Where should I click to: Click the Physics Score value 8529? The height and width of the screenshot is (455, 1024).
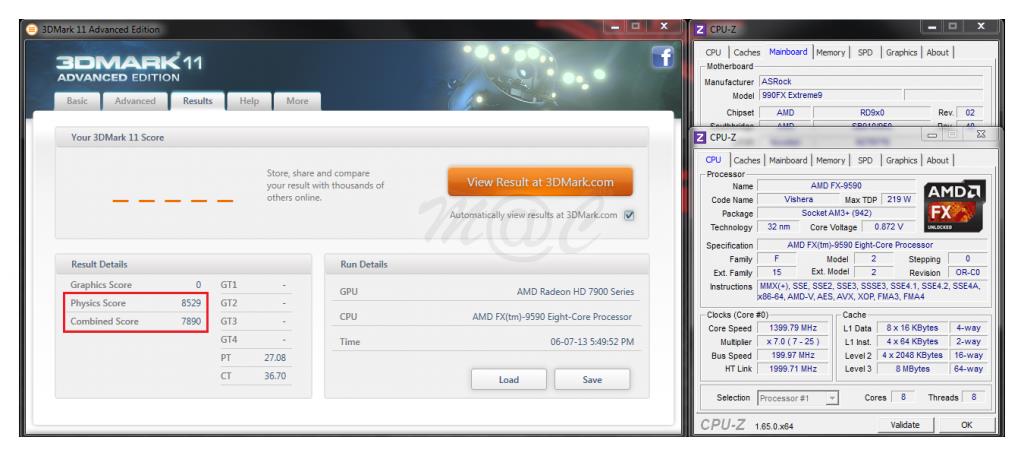pos(191,303)
